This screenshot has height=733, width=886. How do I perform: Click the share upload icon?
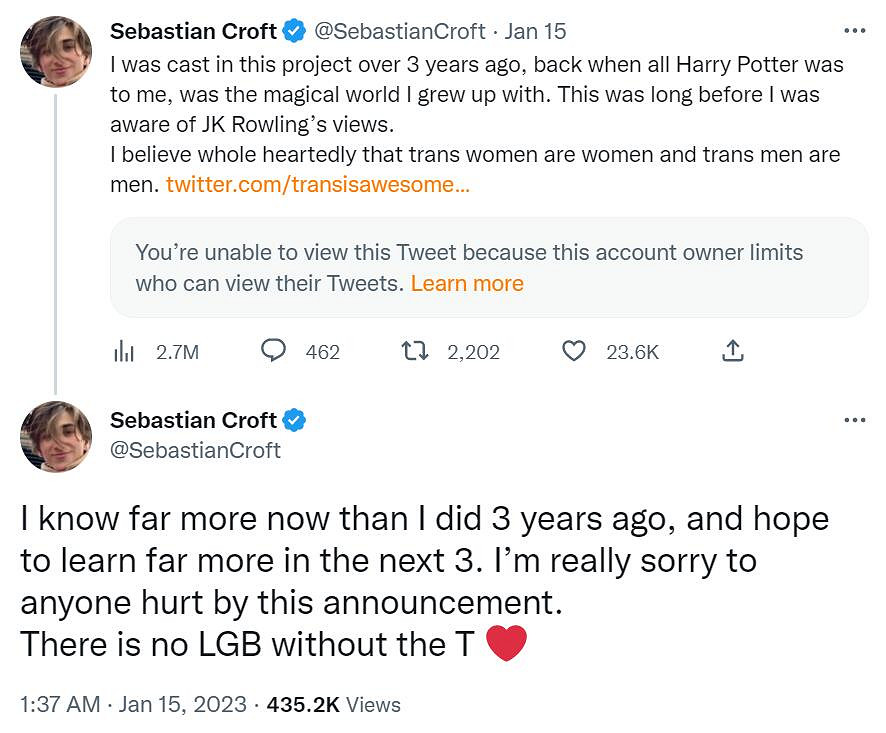[732, 351]
